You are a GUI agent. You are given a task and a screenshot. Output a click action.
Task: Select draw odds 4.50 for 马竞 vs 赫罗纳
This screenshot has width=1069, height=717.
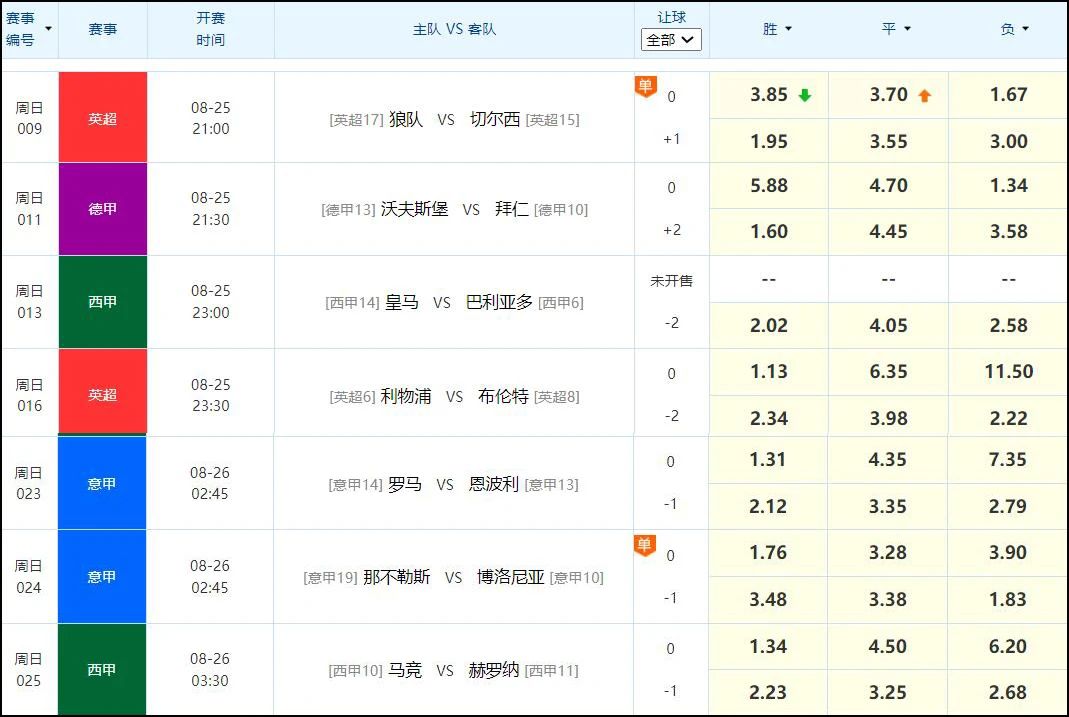[888, 646]
